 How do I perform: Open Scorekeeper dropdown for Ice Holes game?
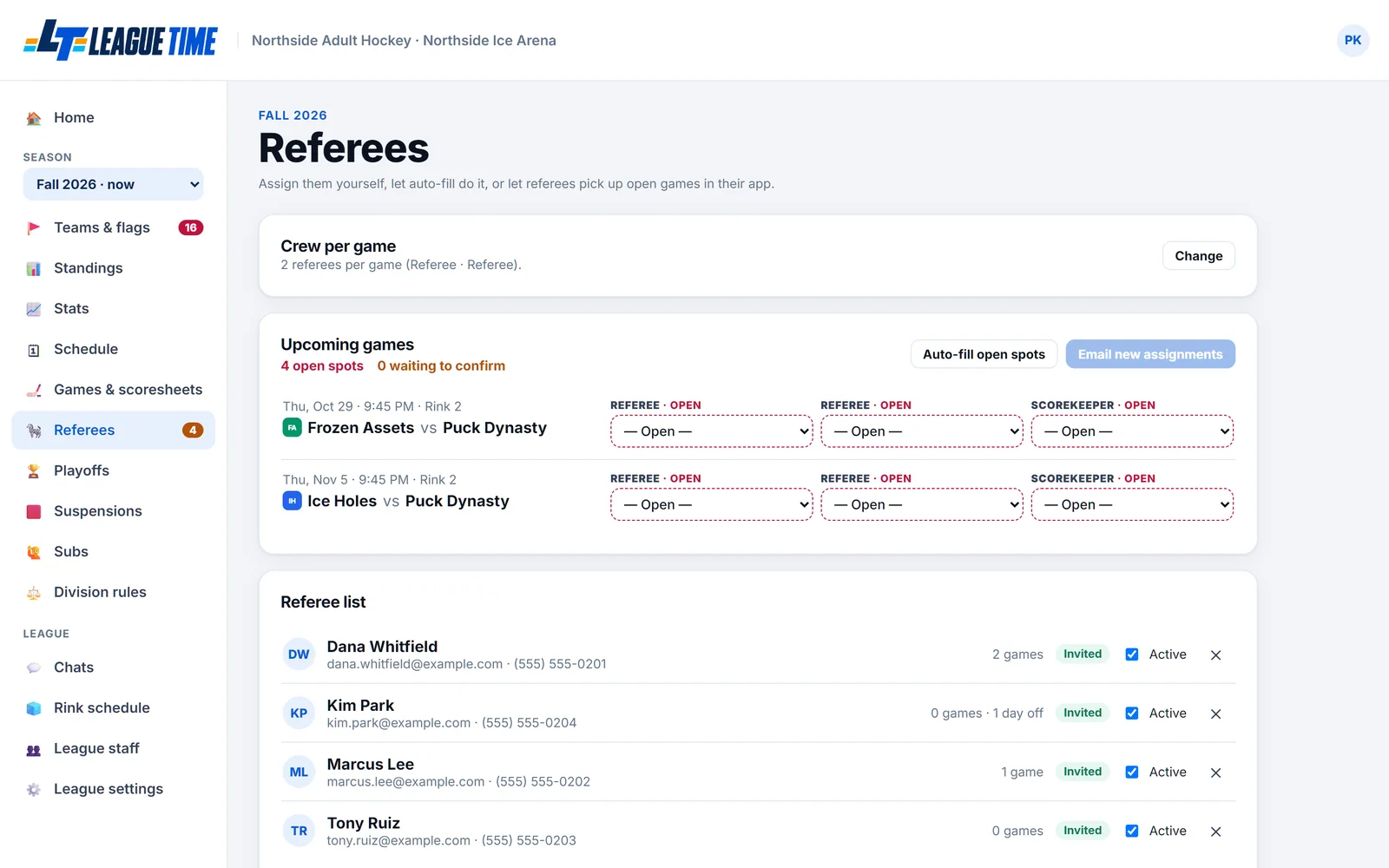click(1132, 504)
